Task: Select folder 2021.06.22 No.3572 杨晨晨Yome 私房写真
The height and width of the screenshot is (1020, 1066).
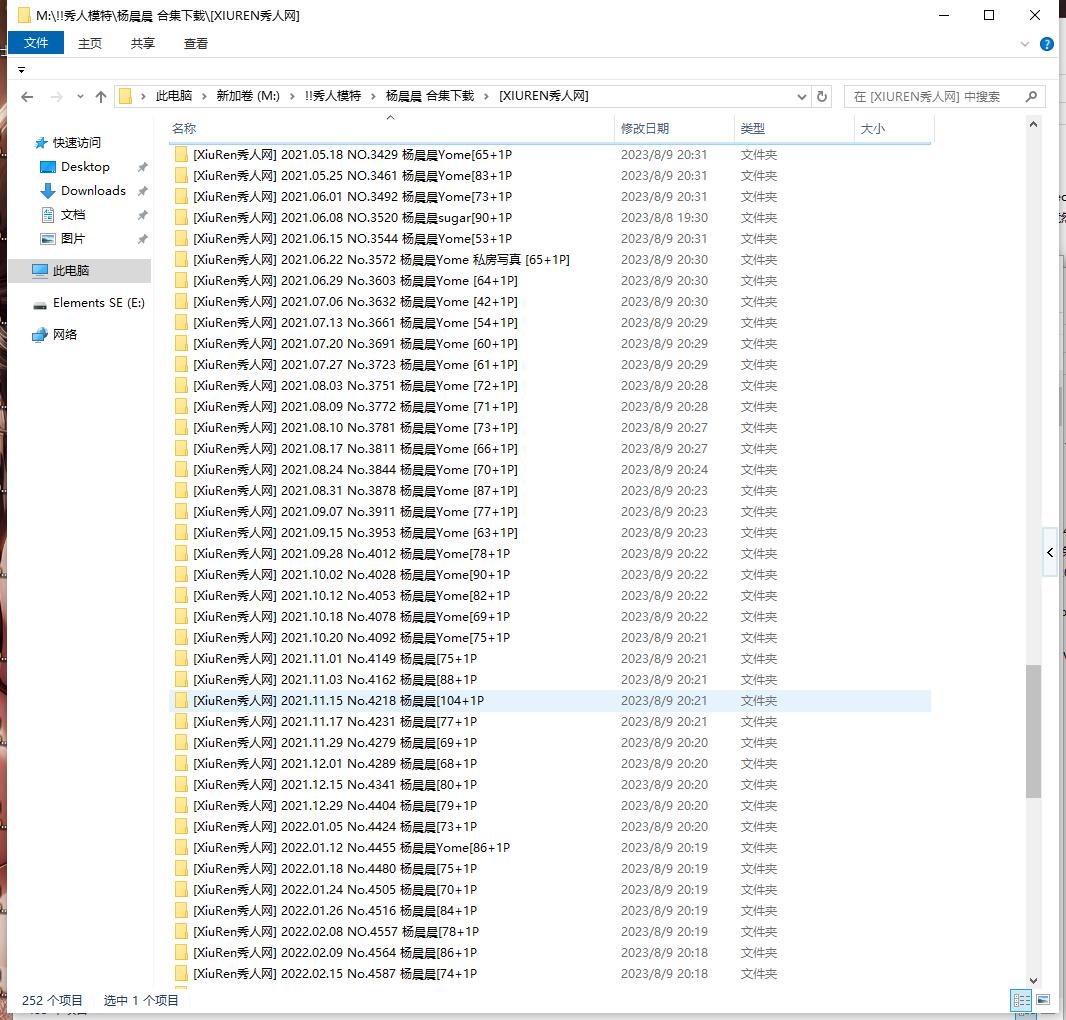Action: click(550, 260)
